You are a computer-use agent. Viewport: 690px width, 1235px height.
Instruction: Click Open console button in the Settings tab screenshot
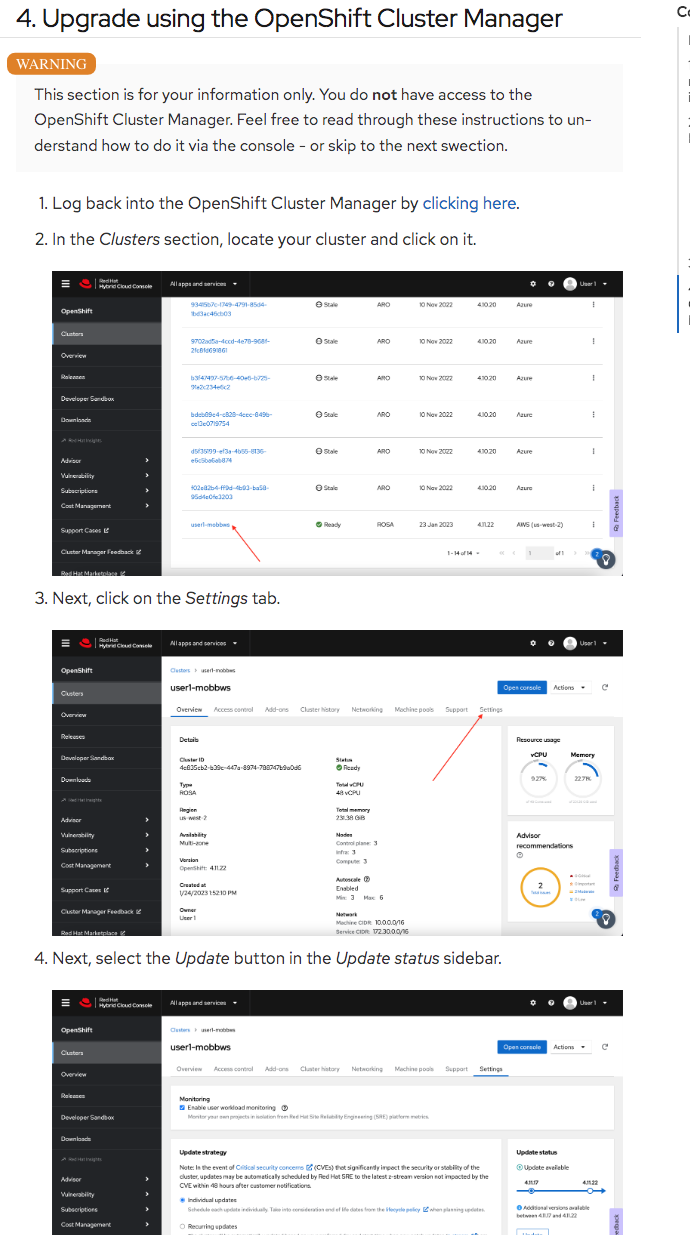[x=522, y=1047]
